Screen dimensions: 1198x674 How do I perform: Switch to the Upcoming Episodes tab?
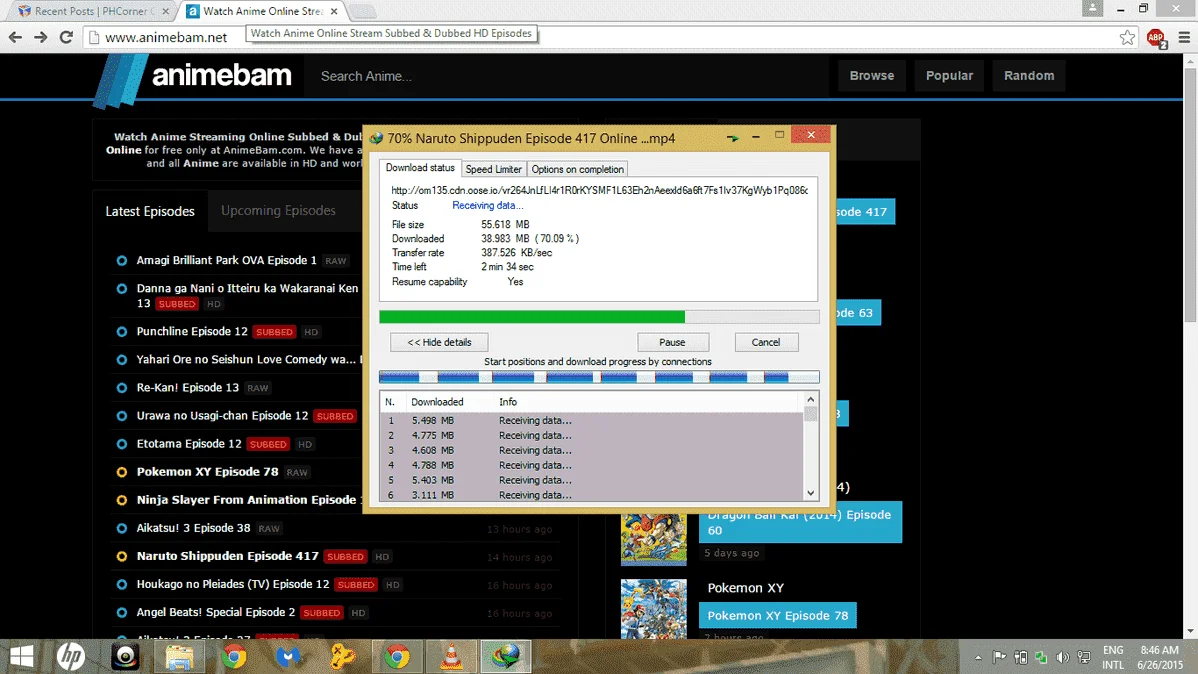pyautogui.click(x=278, y=211)
